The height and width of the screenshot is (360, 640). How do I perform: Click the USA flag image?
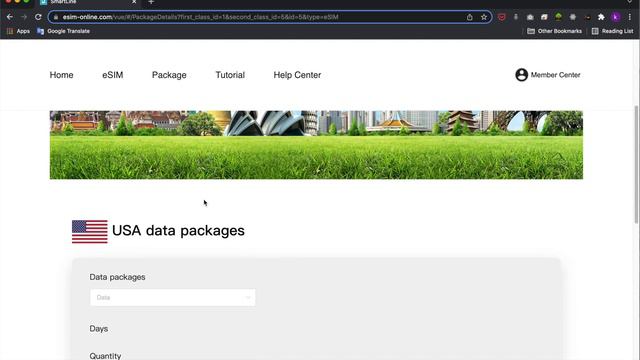tap(90, 231)
